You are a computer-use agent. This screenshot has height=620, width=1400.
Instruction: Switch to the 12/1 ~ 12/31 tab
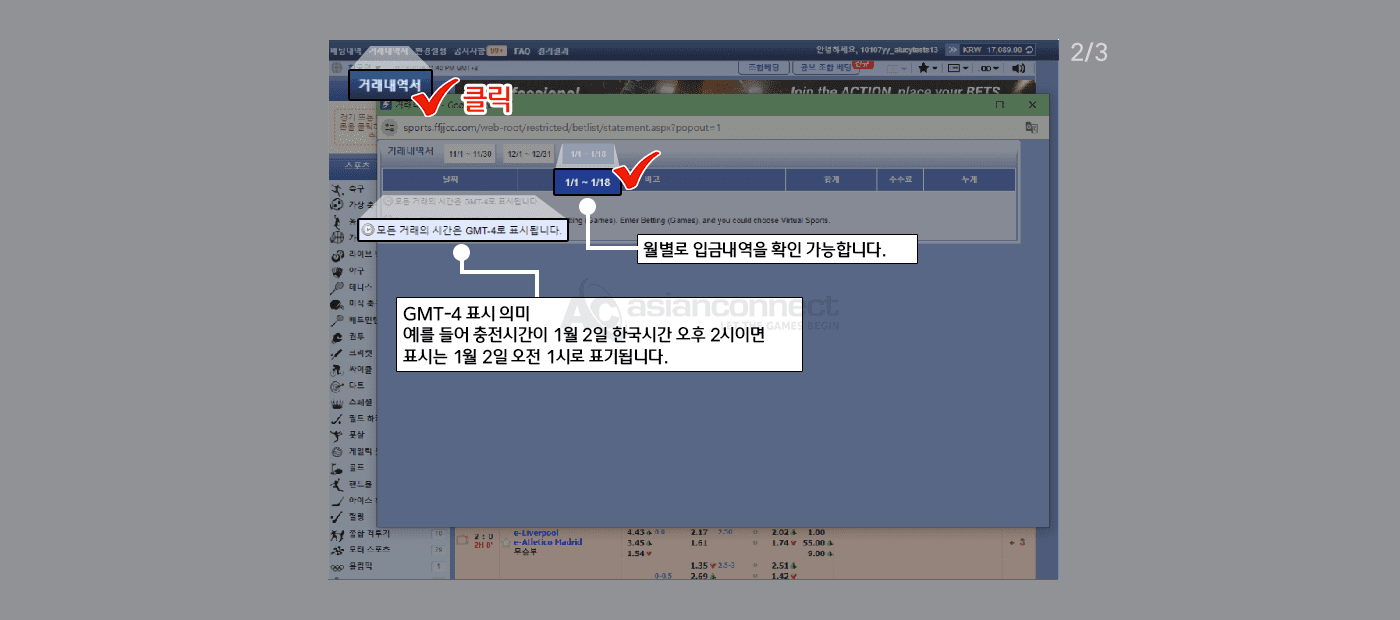point(528,154)
